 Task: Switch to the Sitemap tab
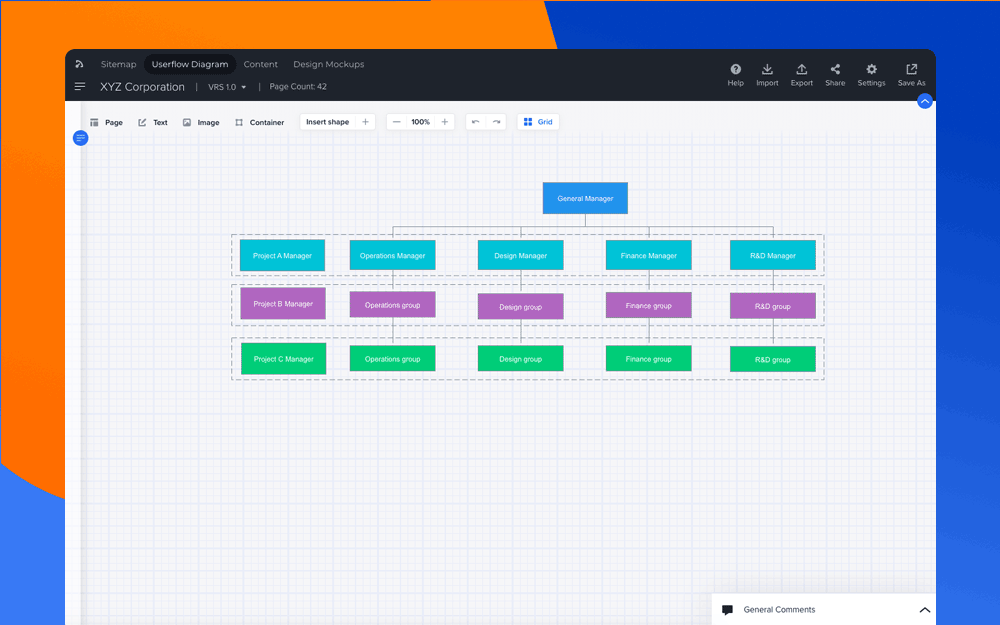coord(118,64)
